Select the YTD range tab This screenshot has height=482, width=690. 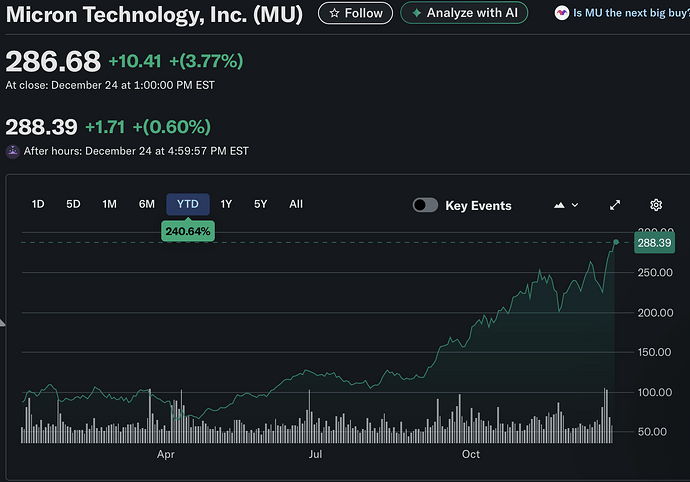click(x=187, y=204)
